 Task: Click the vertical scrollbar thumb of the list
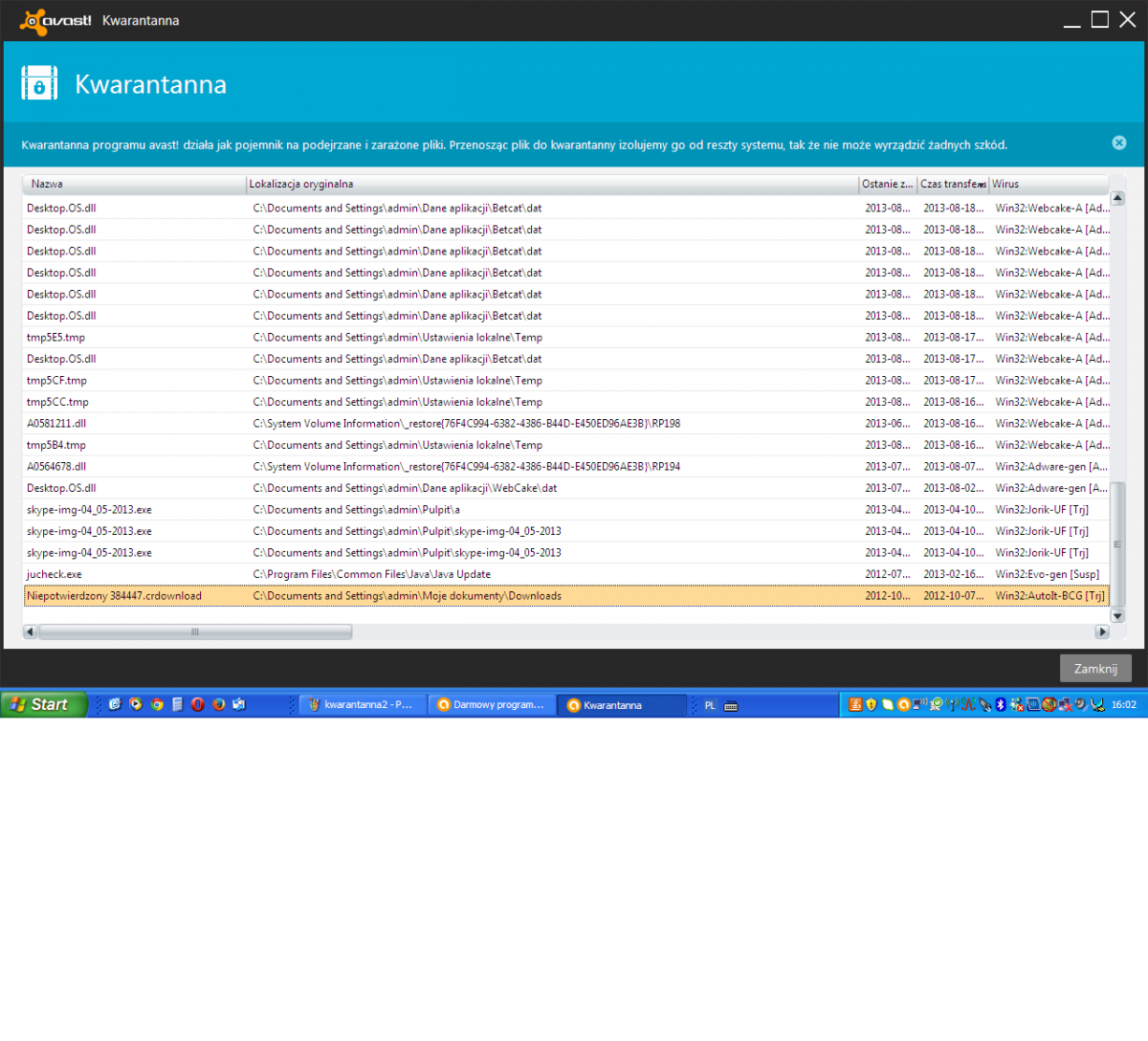[1117, 544]
